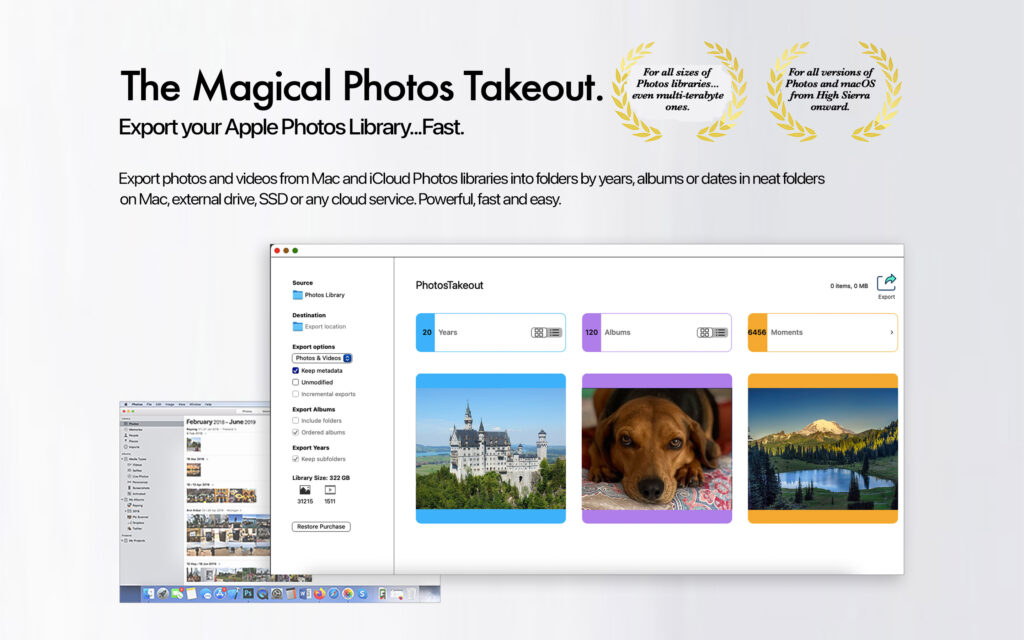Expand My Projects in Photos sidebar
This screenshot has height=640, width=1024.
tap(122, 541)
